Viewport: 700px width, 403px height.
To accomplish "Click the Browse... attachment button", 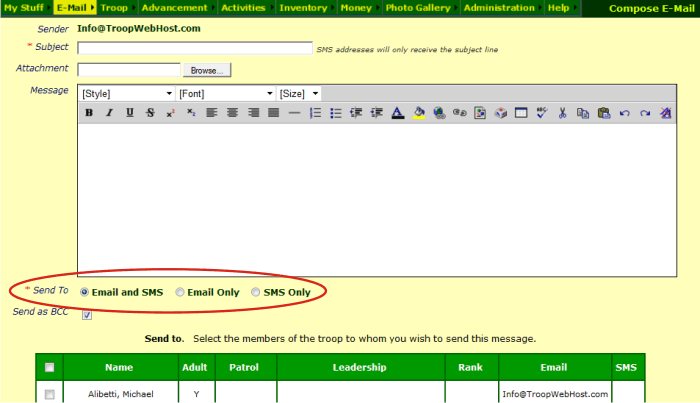I will coord(207,70).
